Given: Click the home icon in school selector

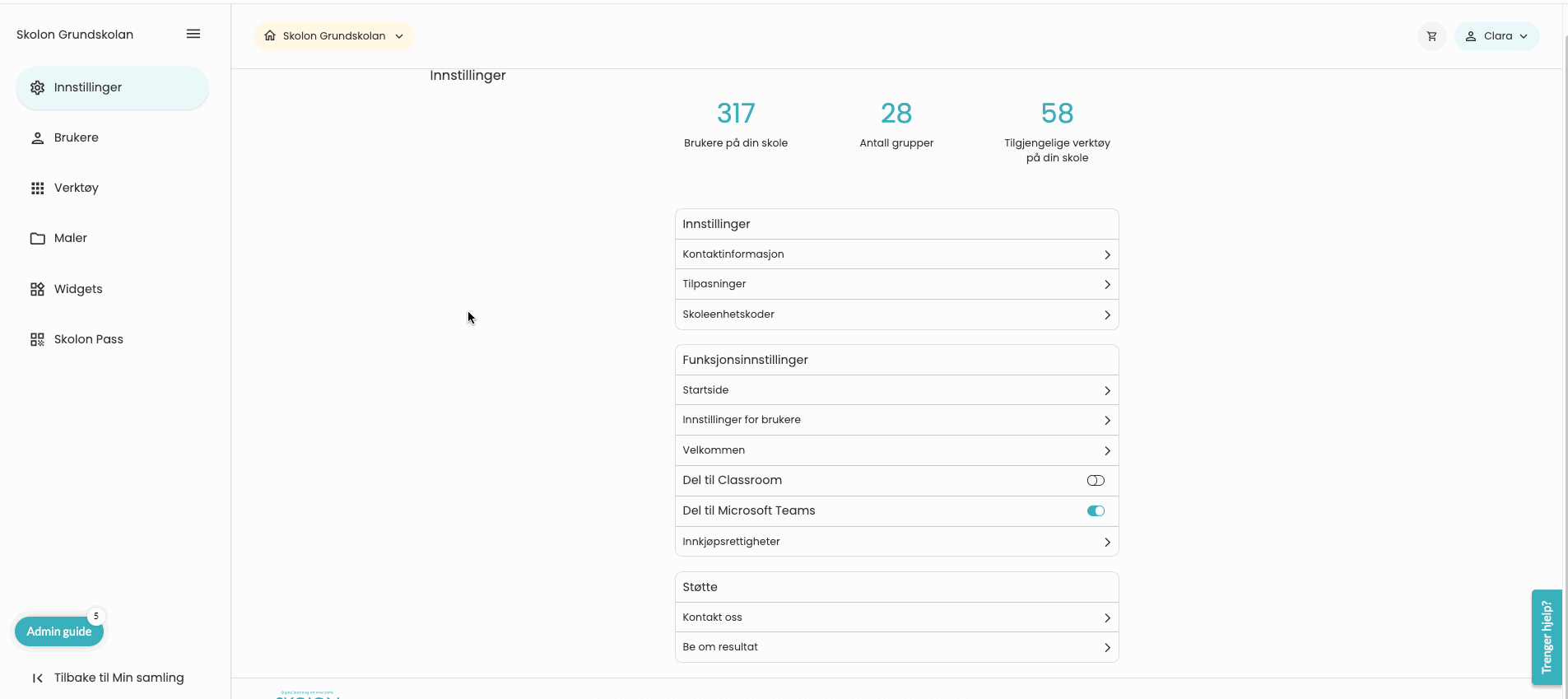Looking at the screenshot, I should 270,35.
